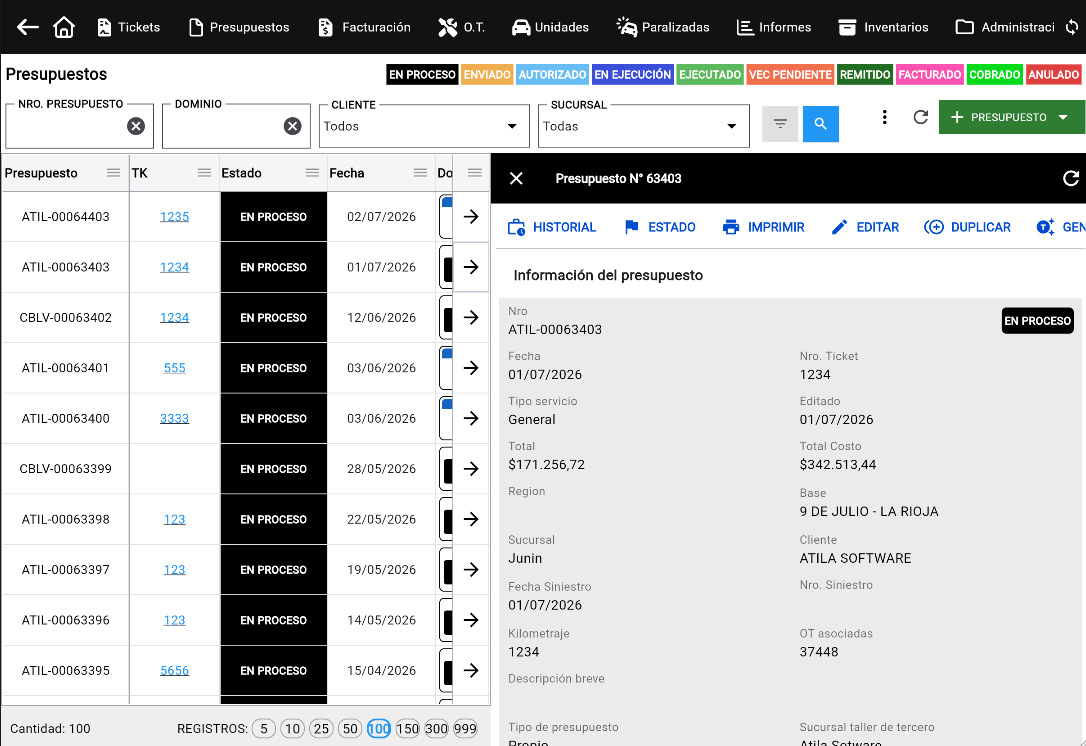
Task: Open the Inventarios menu
Action: [x=883, y=27]
